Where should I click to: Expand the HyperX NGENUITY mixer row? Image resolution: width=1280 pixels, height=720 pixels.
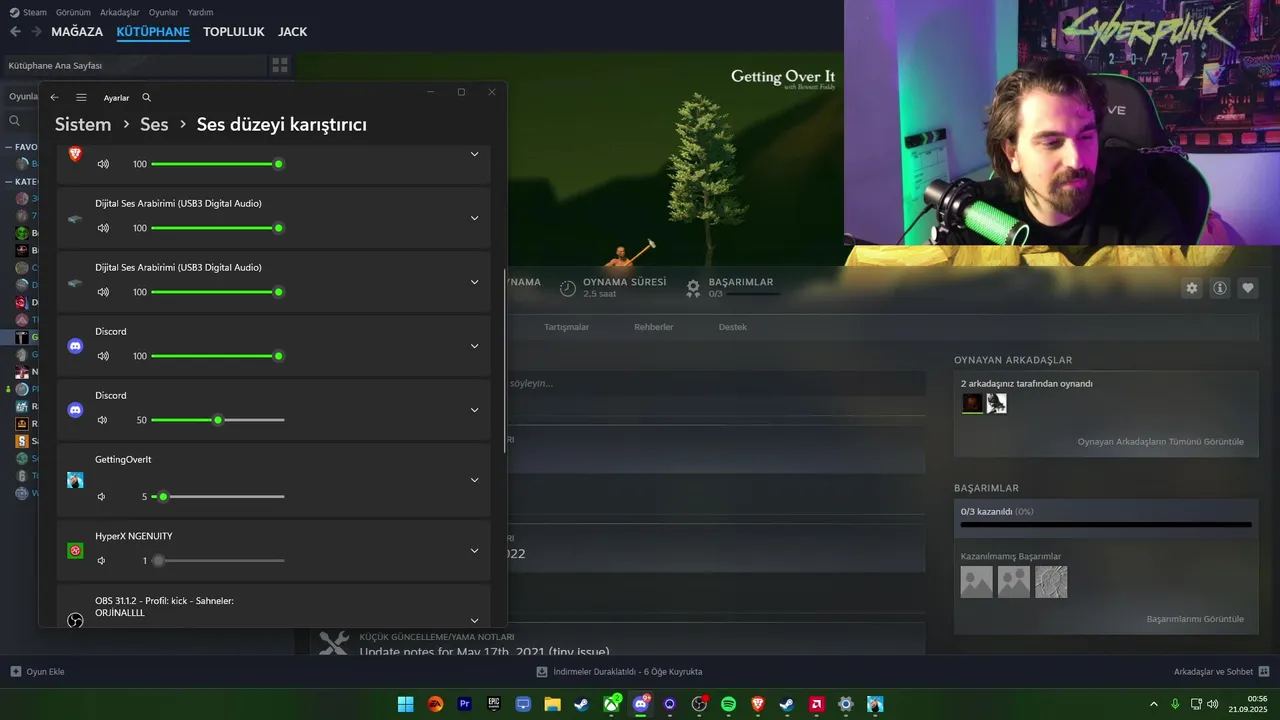click(x=474, y=551)
